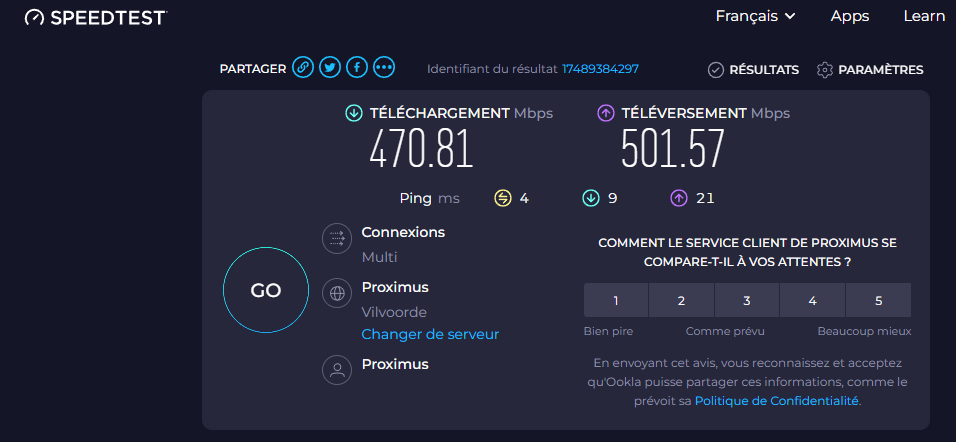Open more sharing options ellipsis icon
Viewport: 956px width, 442px height.
click(x=384, y=68)
